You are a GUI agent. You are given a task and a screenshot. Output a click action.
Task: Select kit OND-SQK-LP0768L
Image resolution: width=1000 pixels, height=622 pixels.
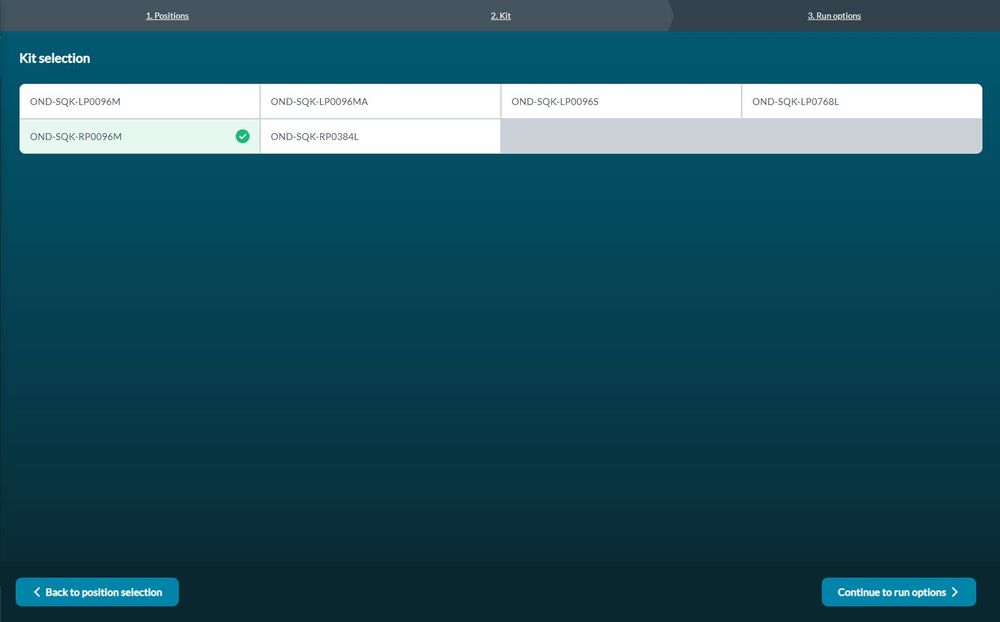pyautogui.click(x=862, y=101)
